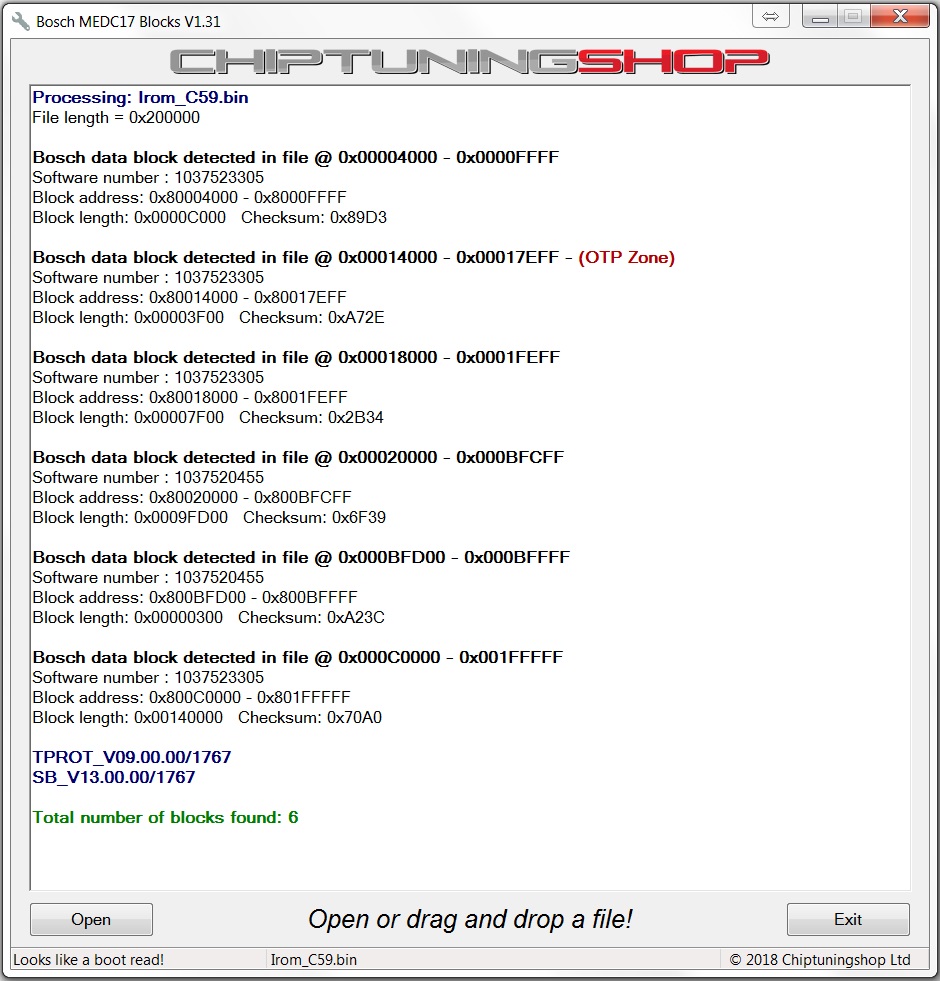Click Block address 0x80018000 - 0x8001FEFF
This screenshot has height=981, width=940.
point(190,398)
